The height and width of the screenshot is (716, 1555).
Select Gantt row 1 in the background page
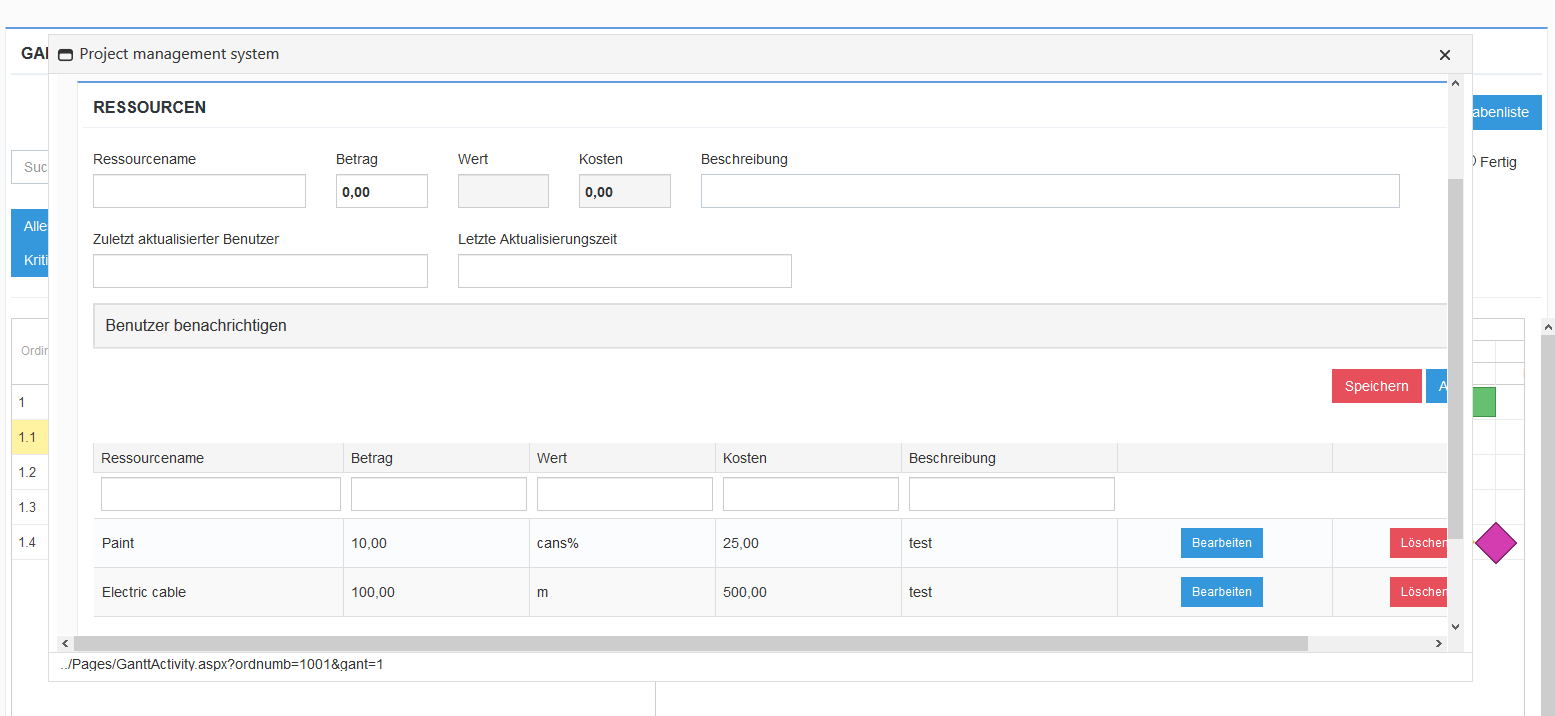pyautogui.click(x=30, y=402)
